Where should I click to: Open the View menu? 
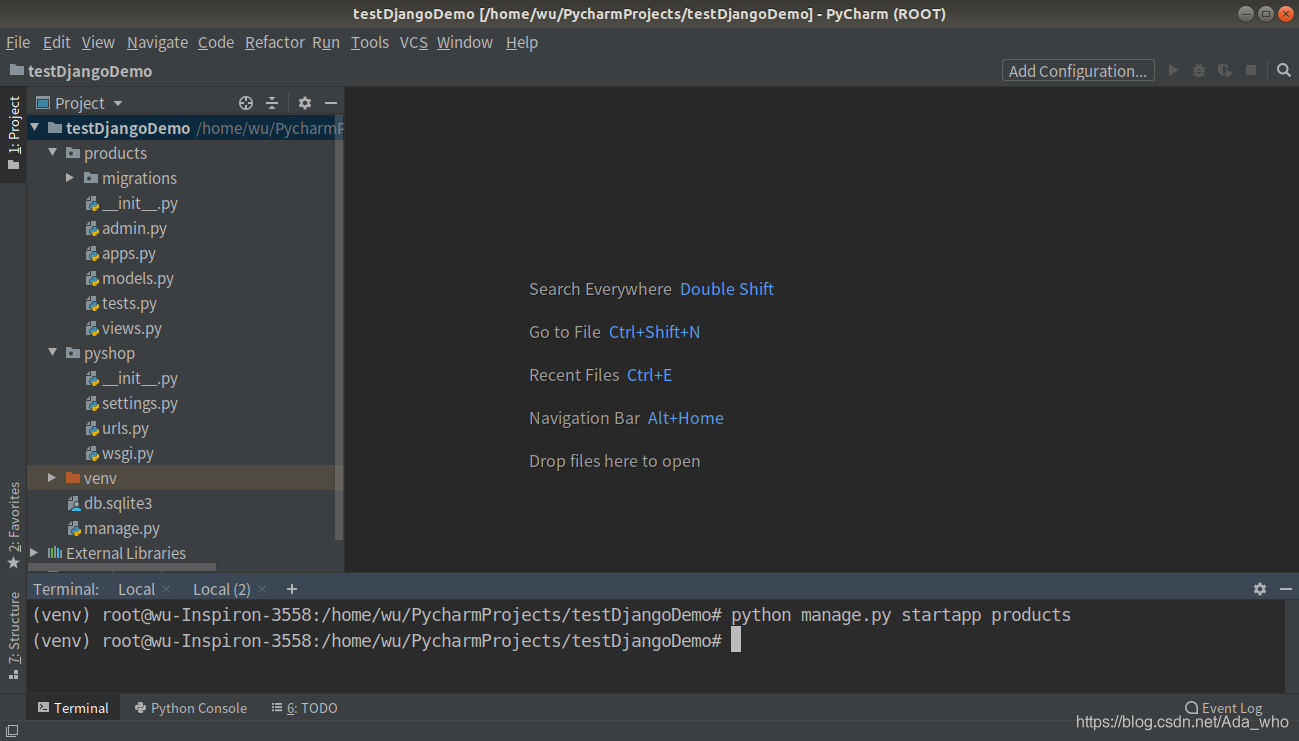[x=98, y=42]
